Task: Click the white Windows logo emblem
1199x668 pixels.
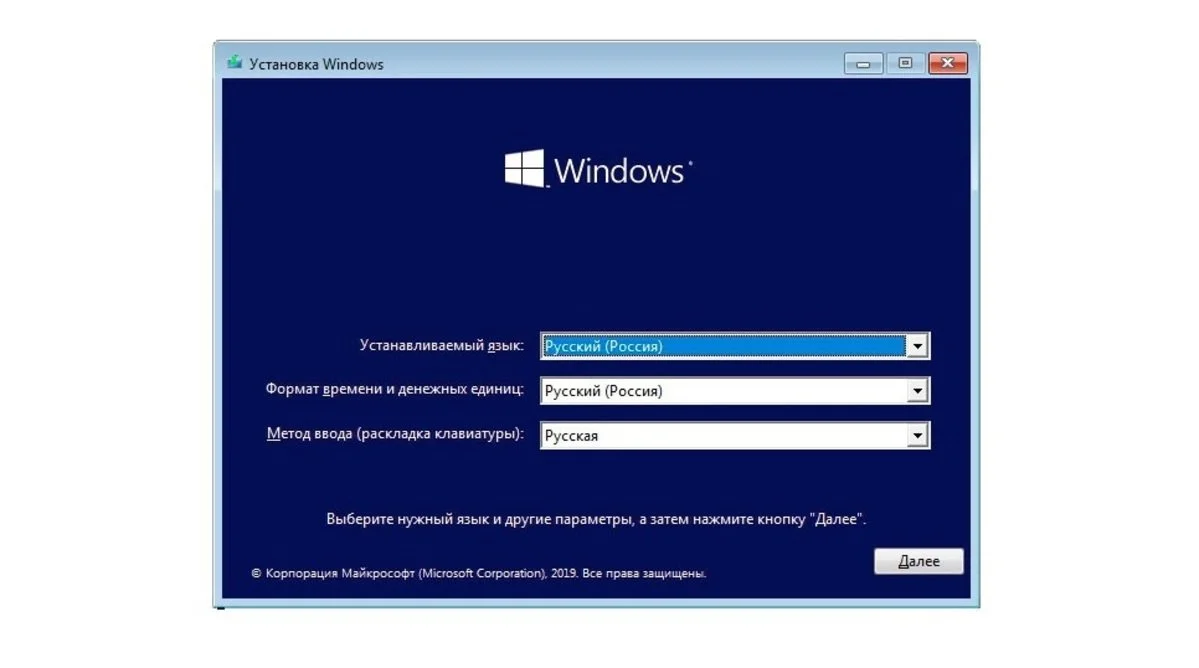Action: coord(525,168)
